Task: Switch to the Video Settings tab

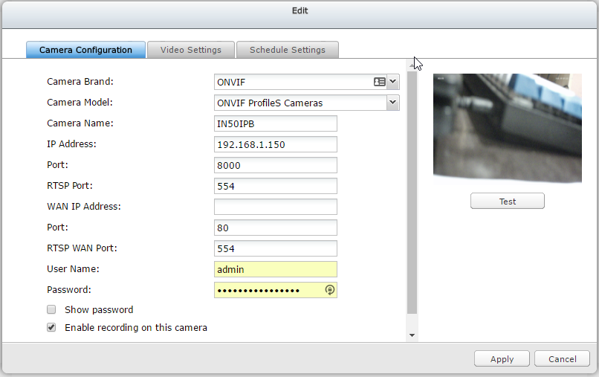Action: click(x=191, y=50)
